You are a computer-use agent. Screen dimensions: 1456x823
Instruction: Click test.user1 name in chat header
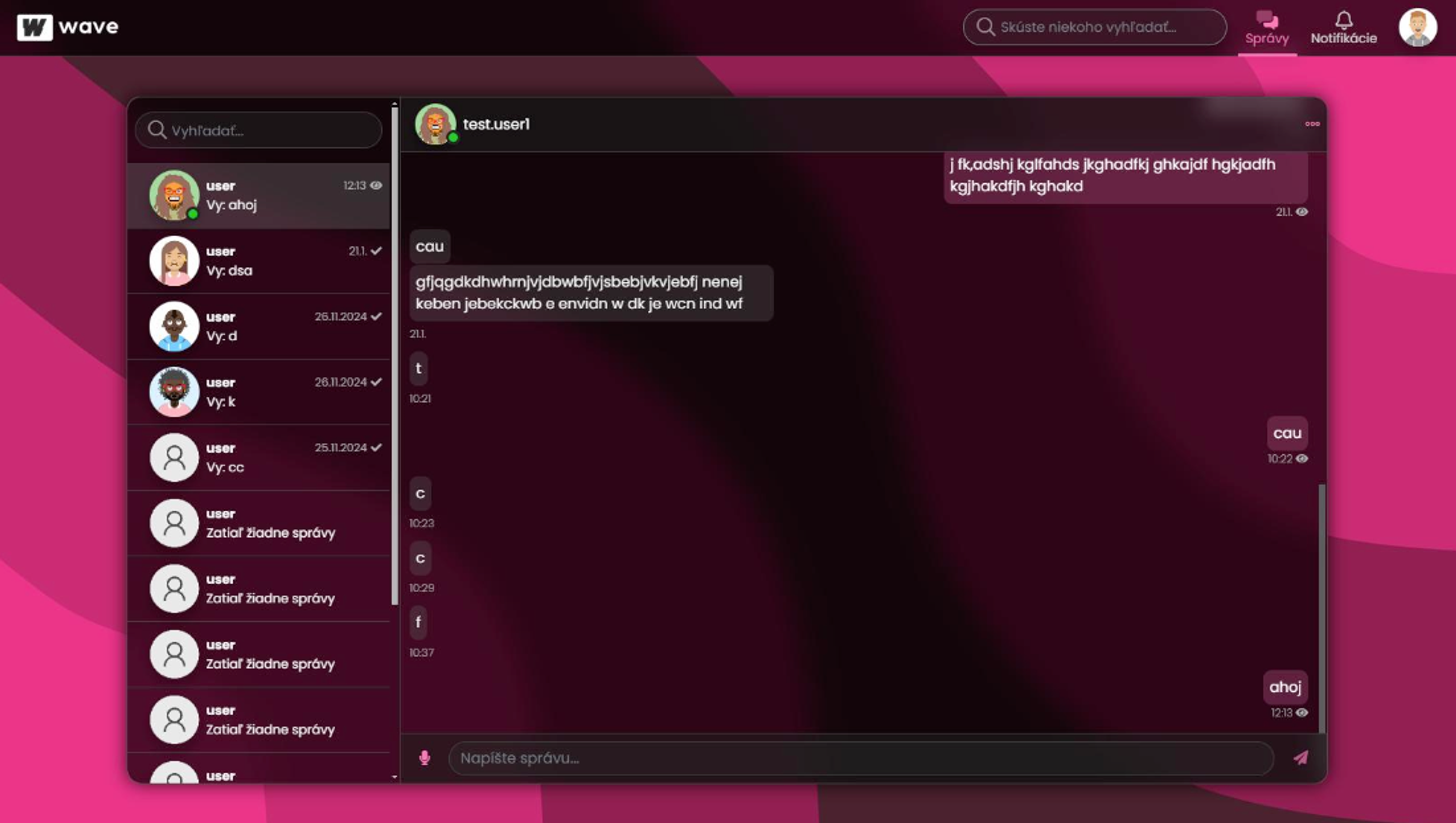(496, 124)
